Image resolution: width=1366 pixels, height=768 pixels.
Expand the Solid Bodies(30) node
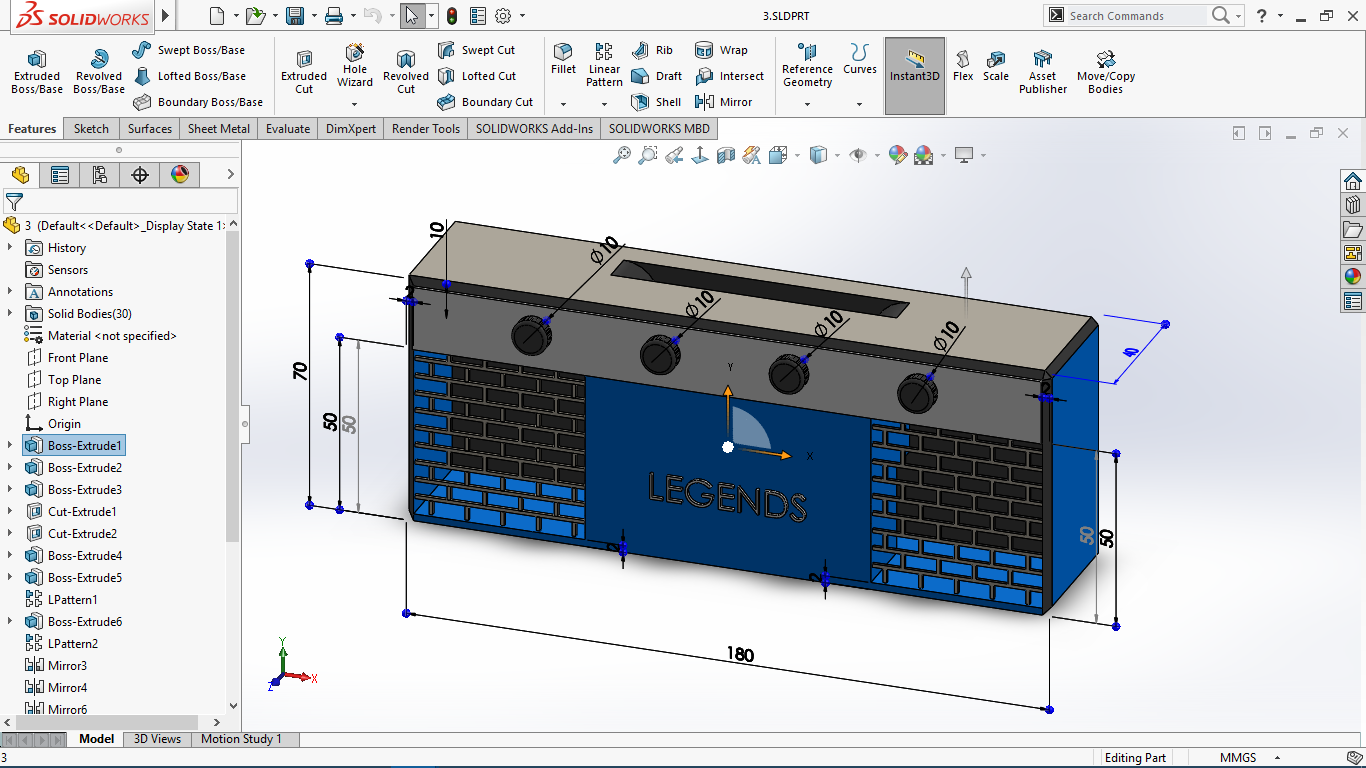click(10, 313)
